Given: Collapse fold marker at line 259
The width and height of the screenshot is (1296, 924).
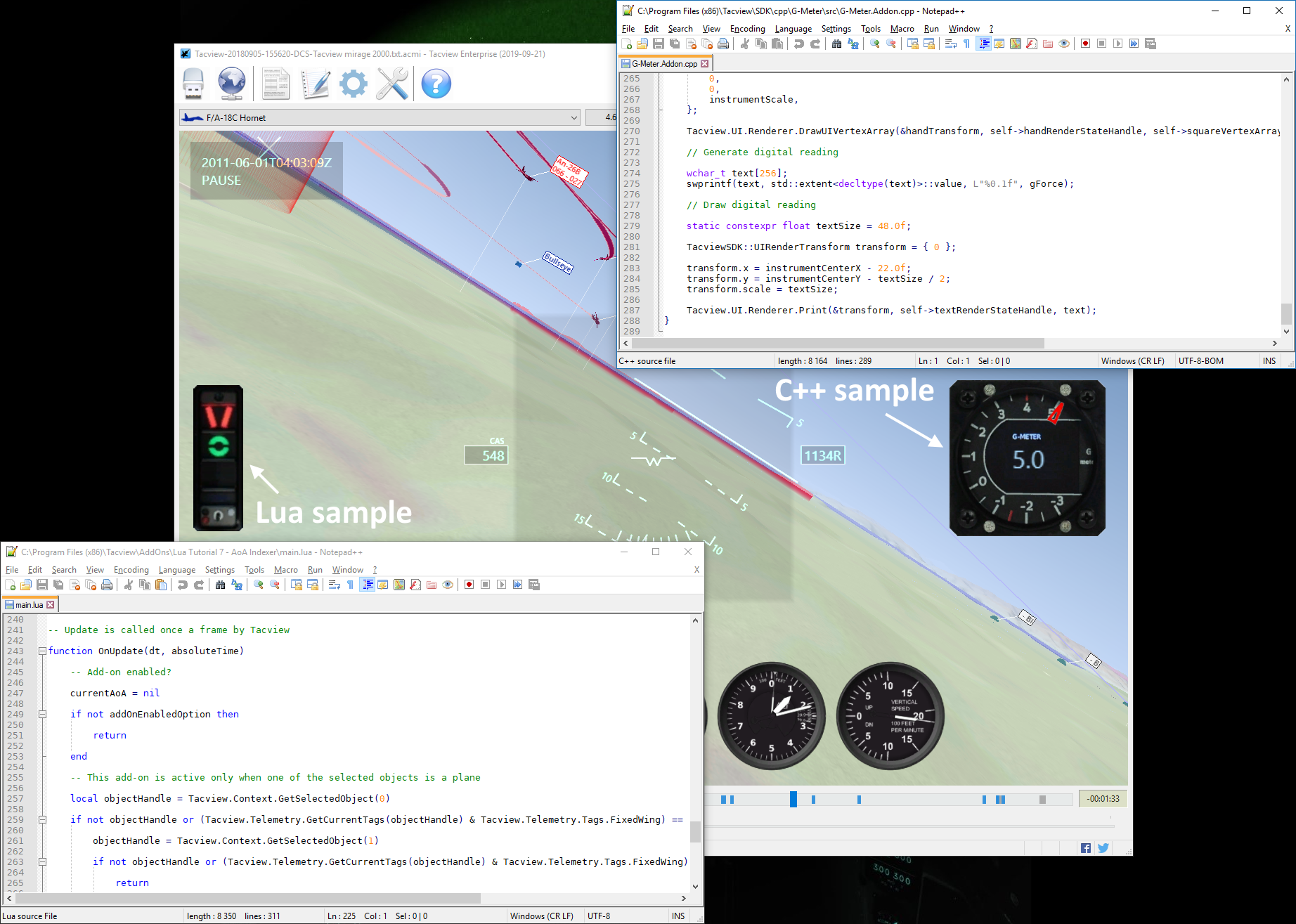Looking at the screenshot, I should 42,819.
